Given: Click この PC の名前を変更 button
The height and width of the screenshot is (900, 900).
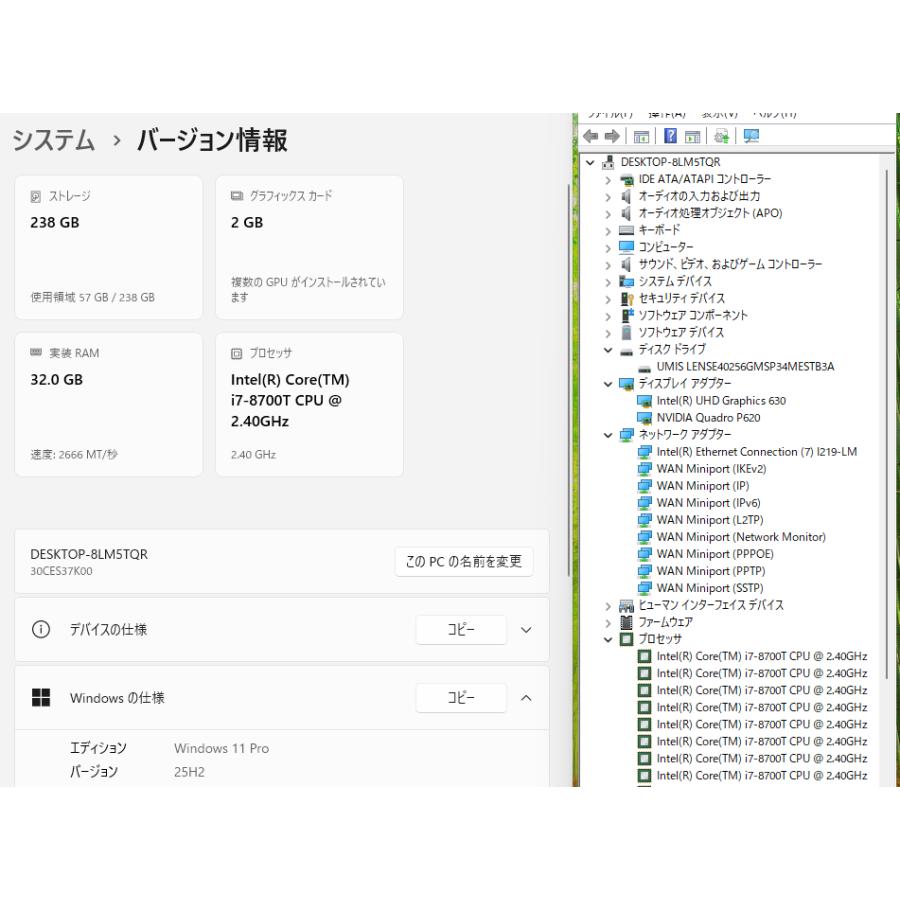Looking at the screenshot, I should (464, 561).
